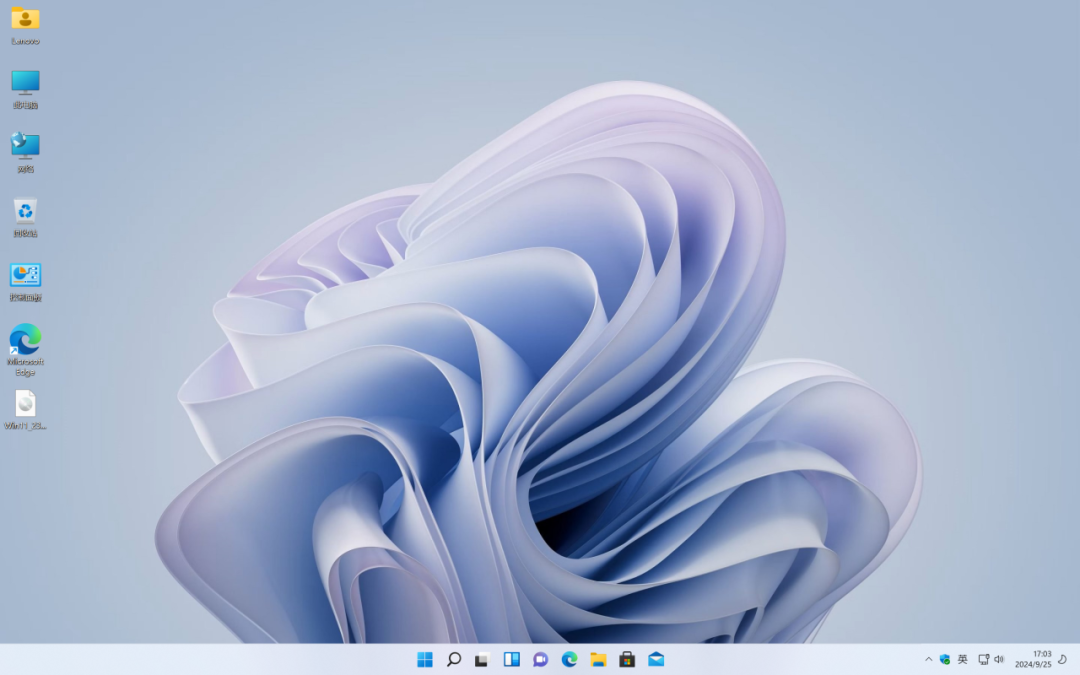This screenshot has height=675, width=1080.
Task: Select the This PC desktop icon
Action: point(25,90)
